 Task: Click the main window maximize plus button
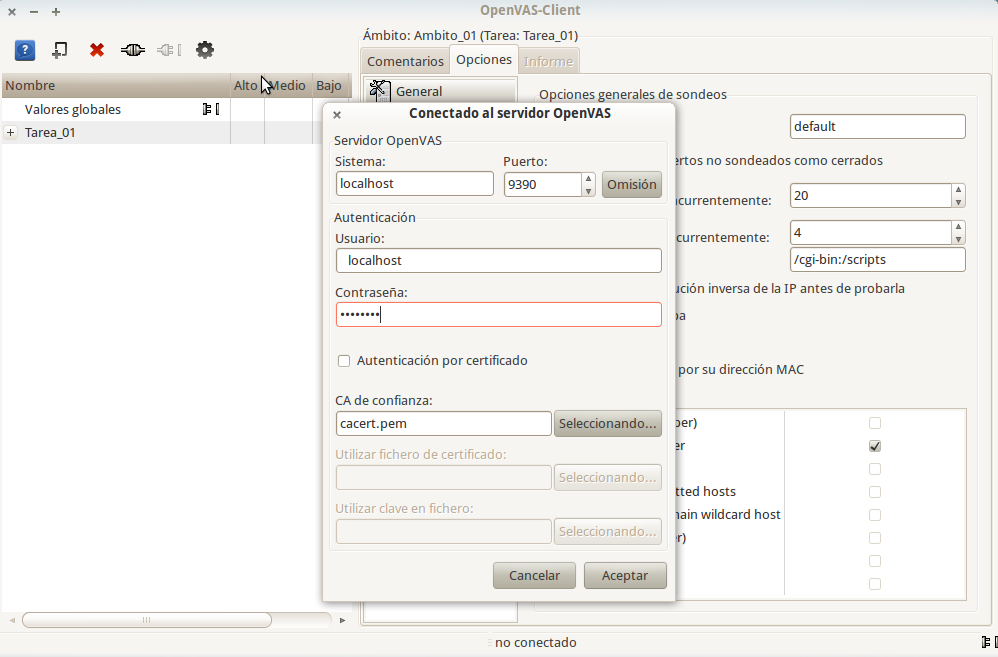tap(56, 11)
